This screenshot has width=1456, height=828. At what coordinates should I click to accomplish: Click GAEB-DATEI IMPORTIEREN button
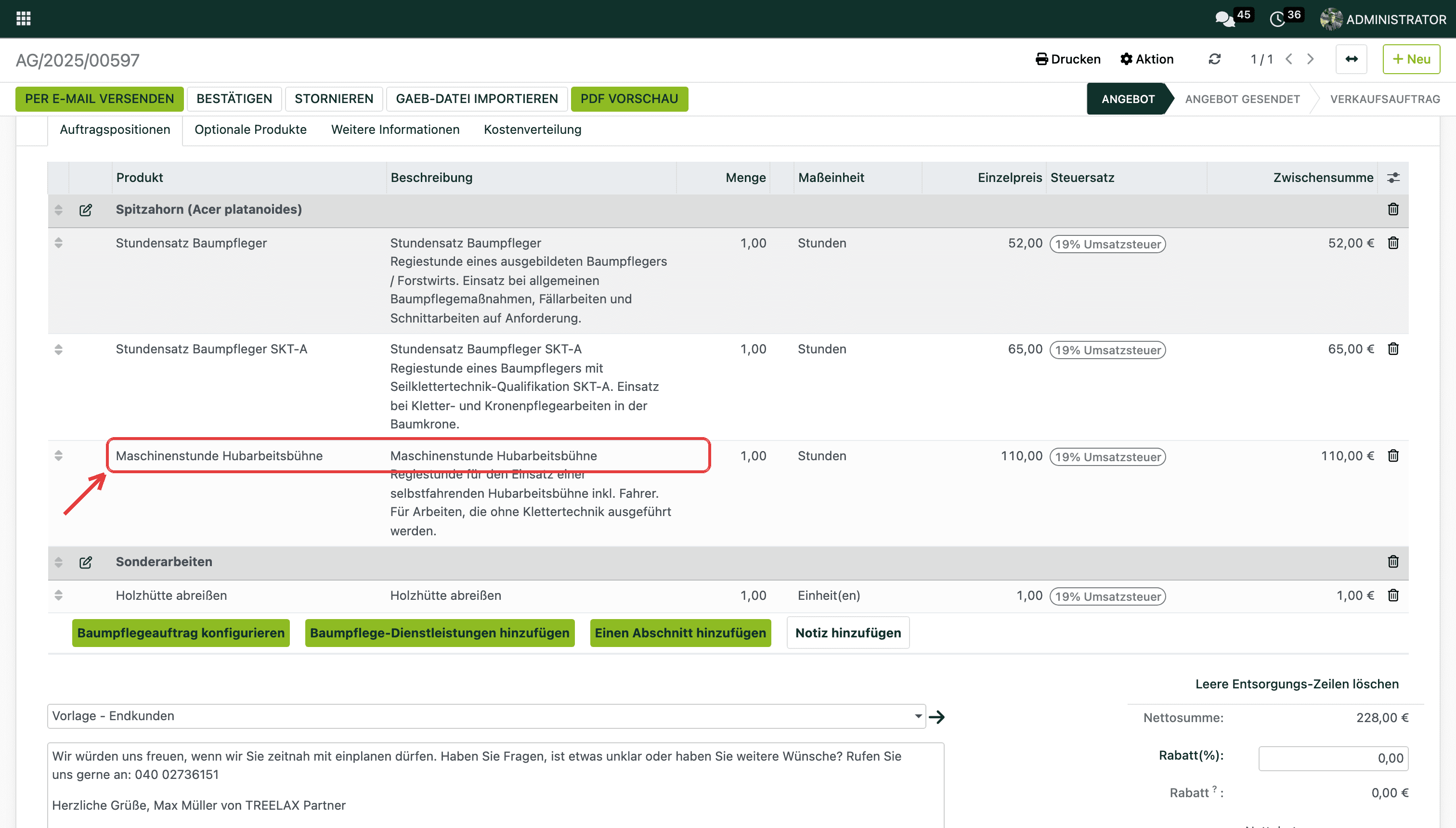coord(477,99)
